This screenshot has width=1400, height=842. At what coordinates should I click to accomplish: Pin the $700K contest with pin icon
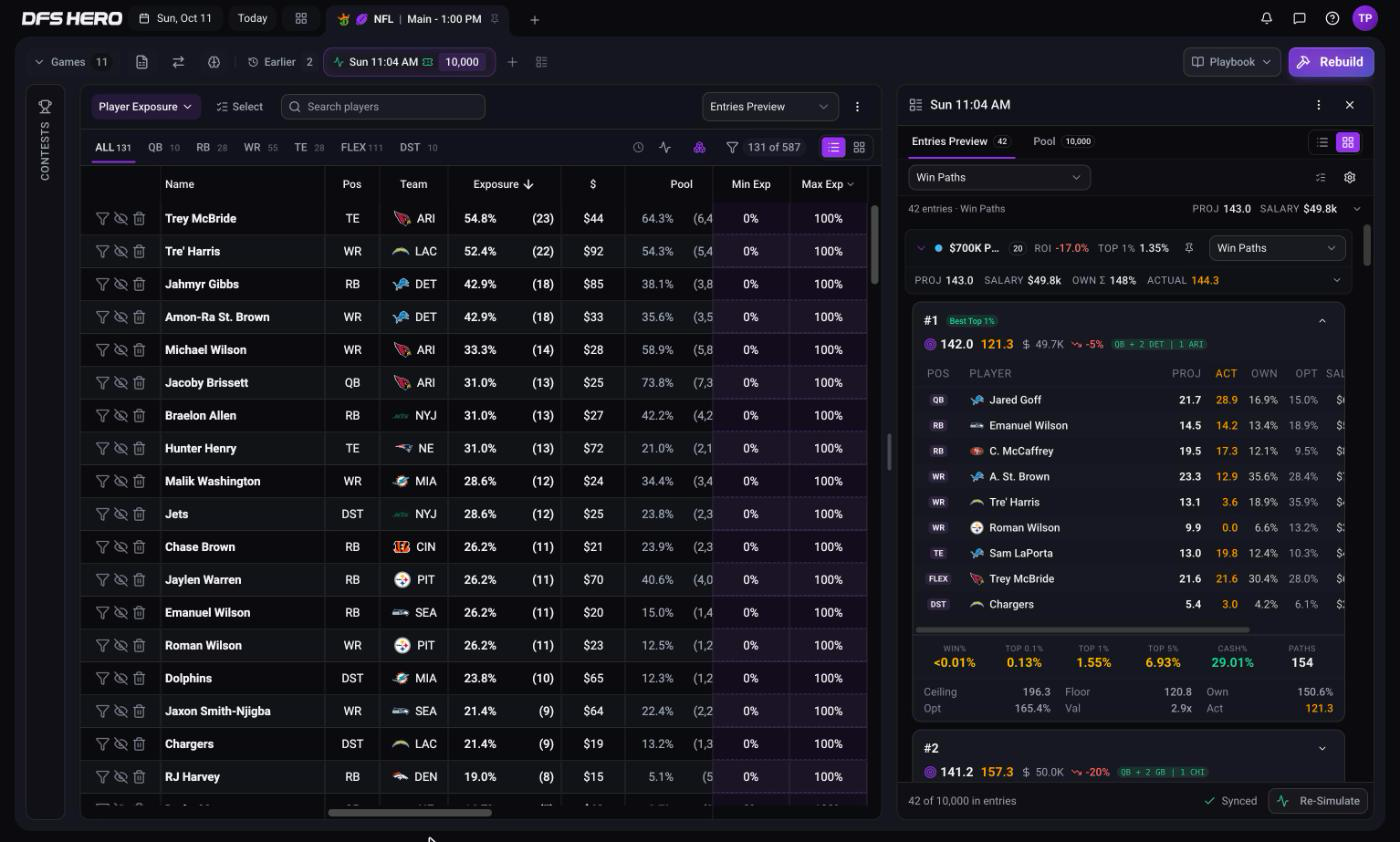(x=1189, y=248)
